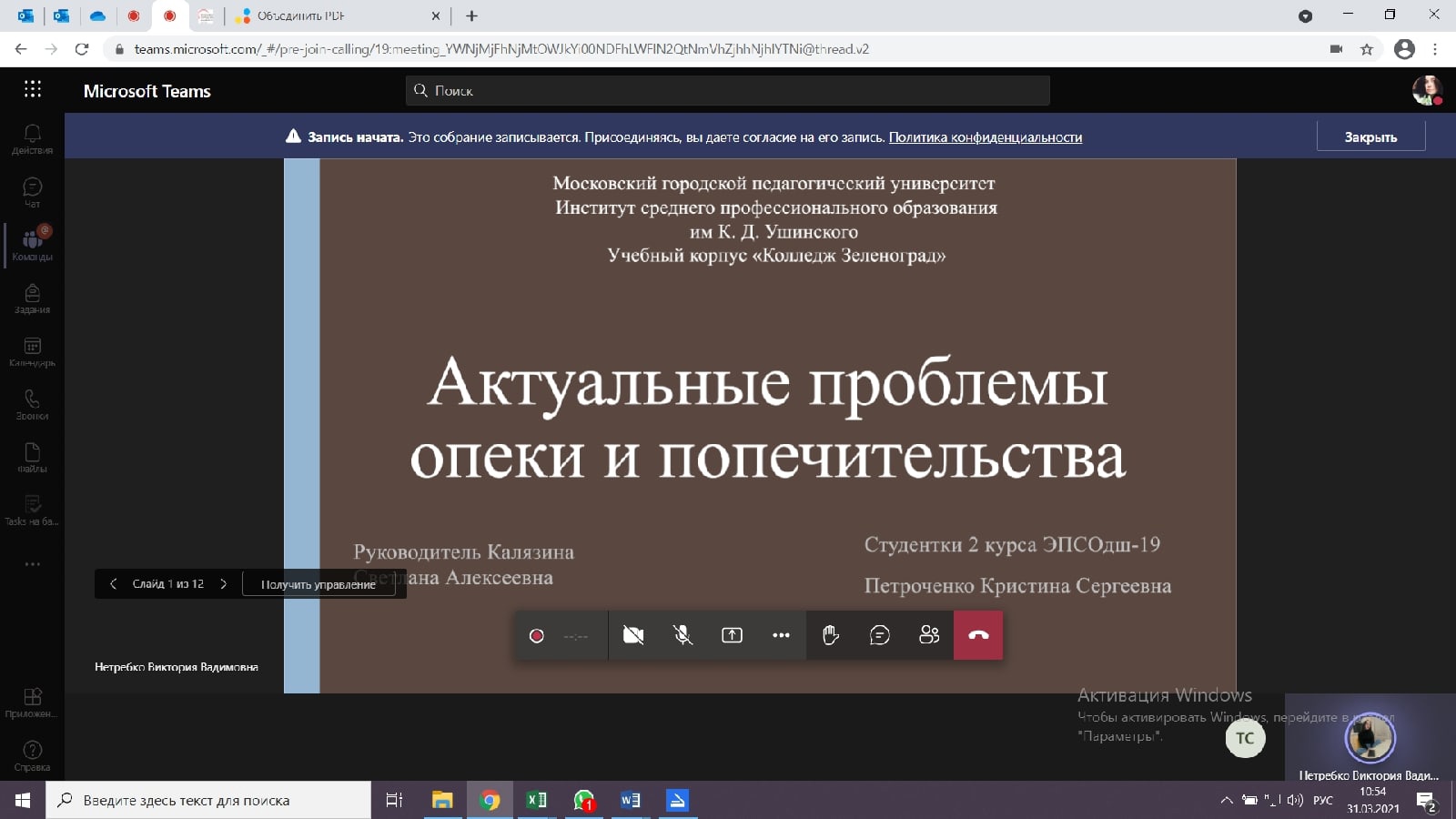The height and width of the screenshot is (819, 1456).
Task: Click the Поиск search field in Teams
Action: (728, 91)
